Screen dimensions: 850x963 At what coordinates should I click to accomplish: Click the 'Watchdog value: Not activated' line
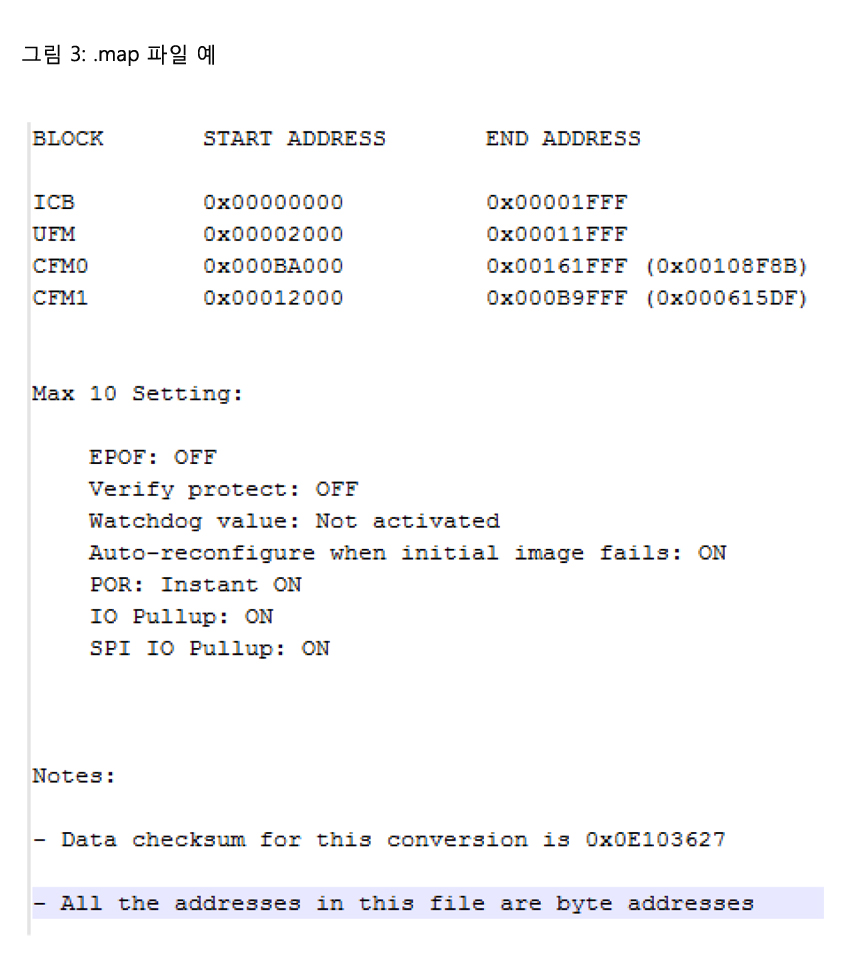(x=294, y=521)
